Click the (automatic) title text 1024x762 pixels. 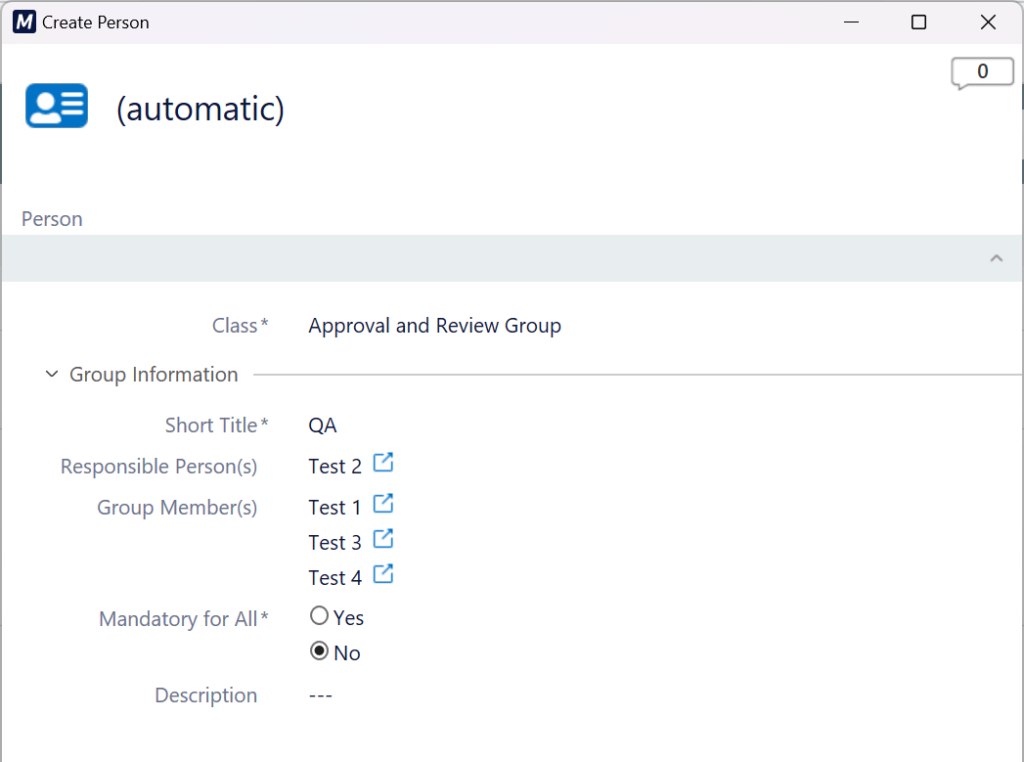point(200,108)
